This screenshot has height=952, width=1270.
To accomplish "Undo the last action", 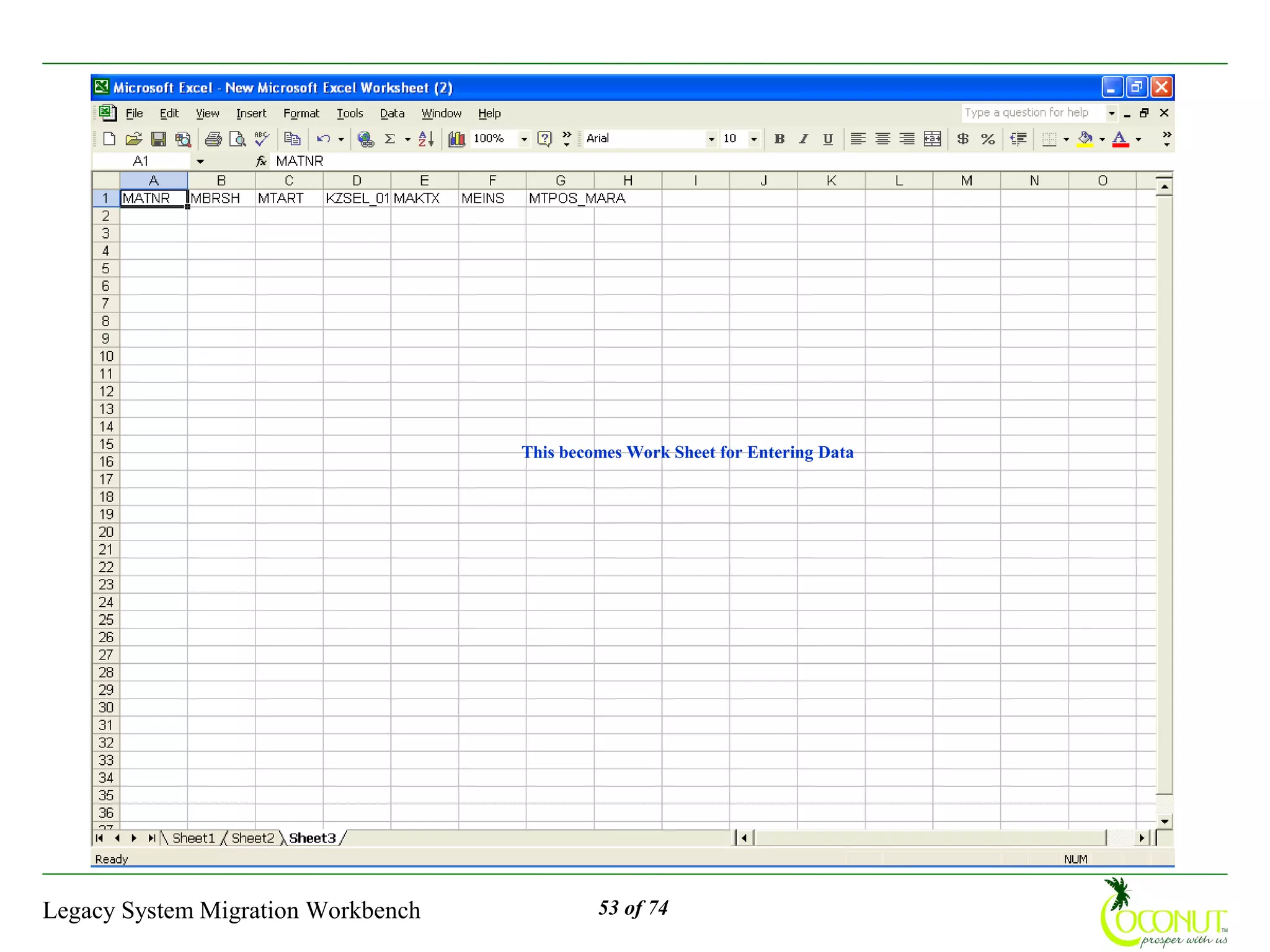I will [x=323, y=139].
